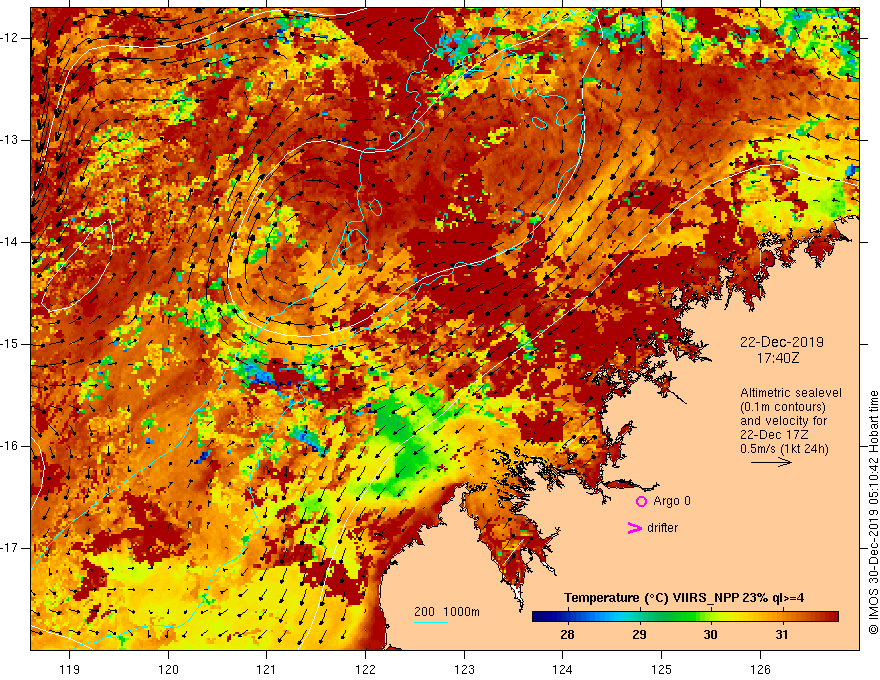This screenshot has width=880, height=680.
Task: Click longitude axis label 120
Action: [x=168, y=669]
